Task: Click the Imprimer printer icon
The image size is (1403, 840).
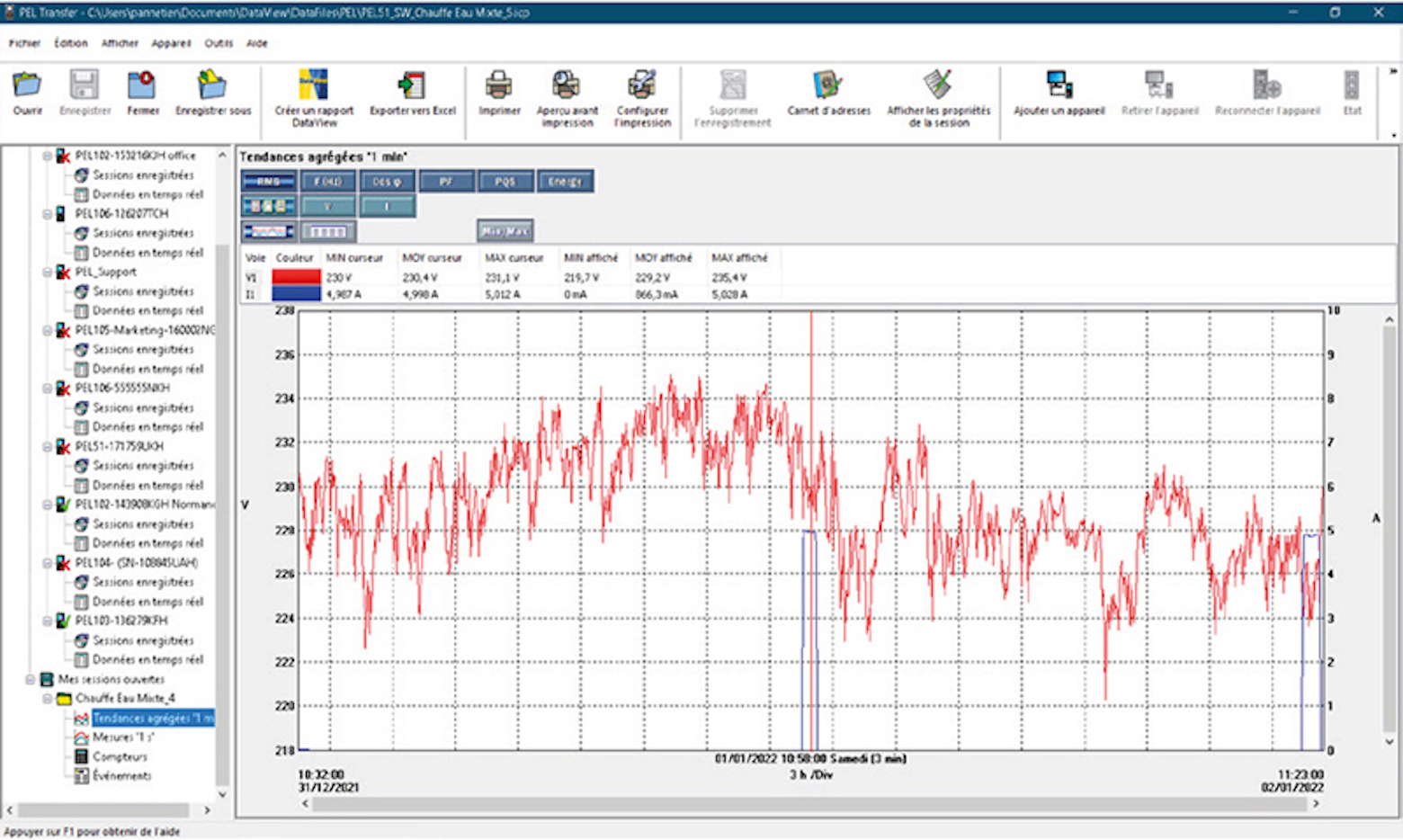Action: [x=499, y=85]
